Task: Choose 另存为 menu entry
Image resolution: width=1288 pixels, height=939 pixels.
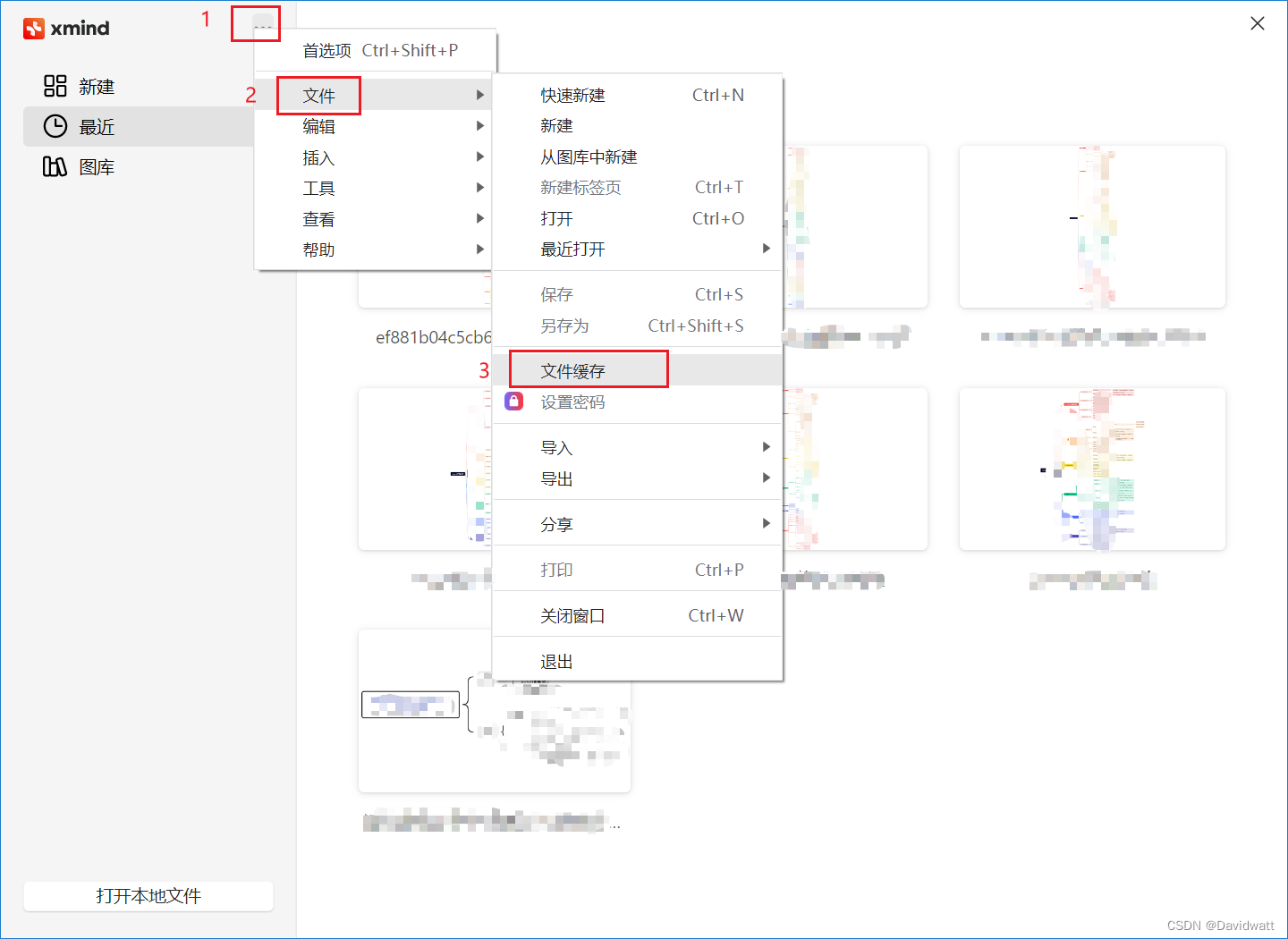Action: pyautogui.click(x=638, y=326)
